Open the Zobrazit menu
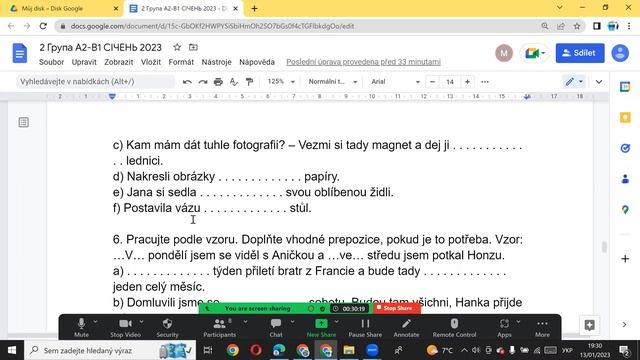Image resolution: width=640 pixels, height=360 pixels. coord(119,62)
